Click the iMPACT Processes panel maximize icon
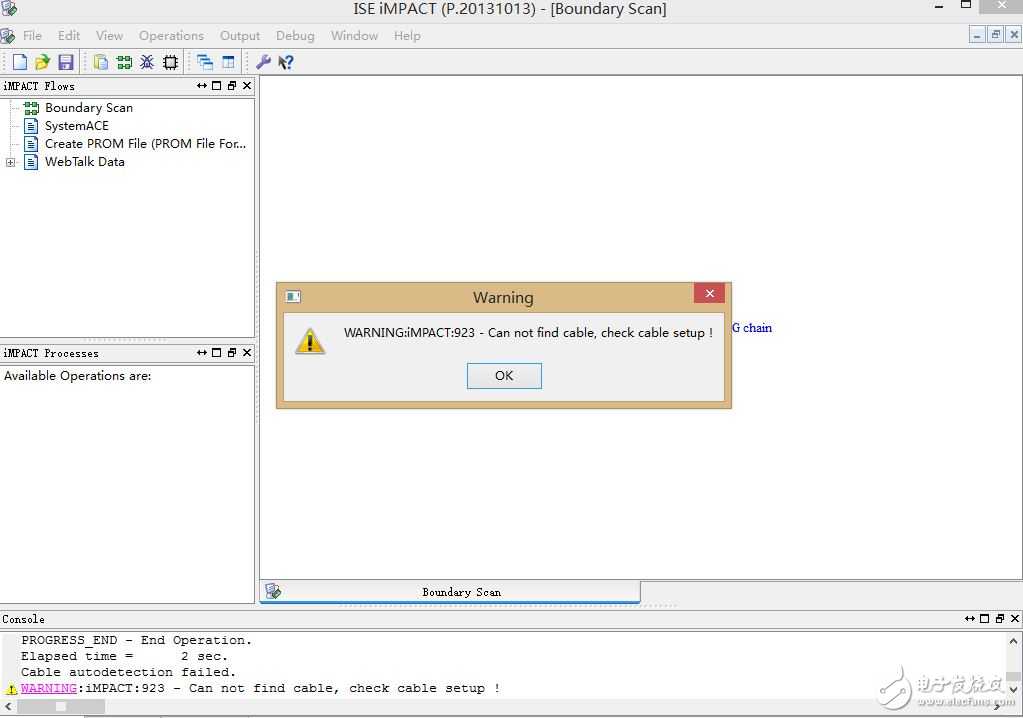This screenshot has width=1023, height=718. (217, 353)
